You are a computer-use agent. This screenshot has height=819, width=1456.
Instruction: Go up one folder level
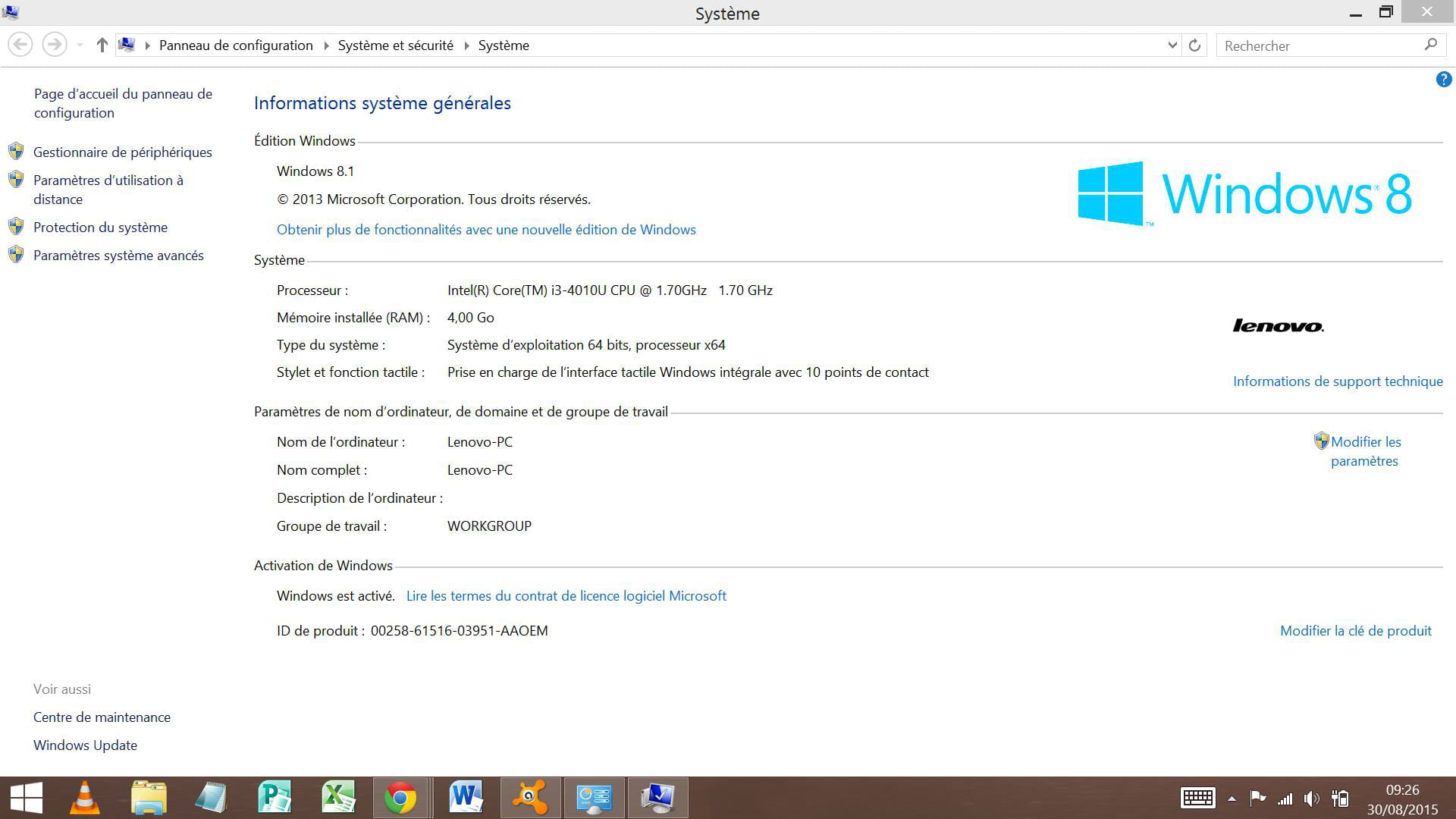[x=102, y=45]
